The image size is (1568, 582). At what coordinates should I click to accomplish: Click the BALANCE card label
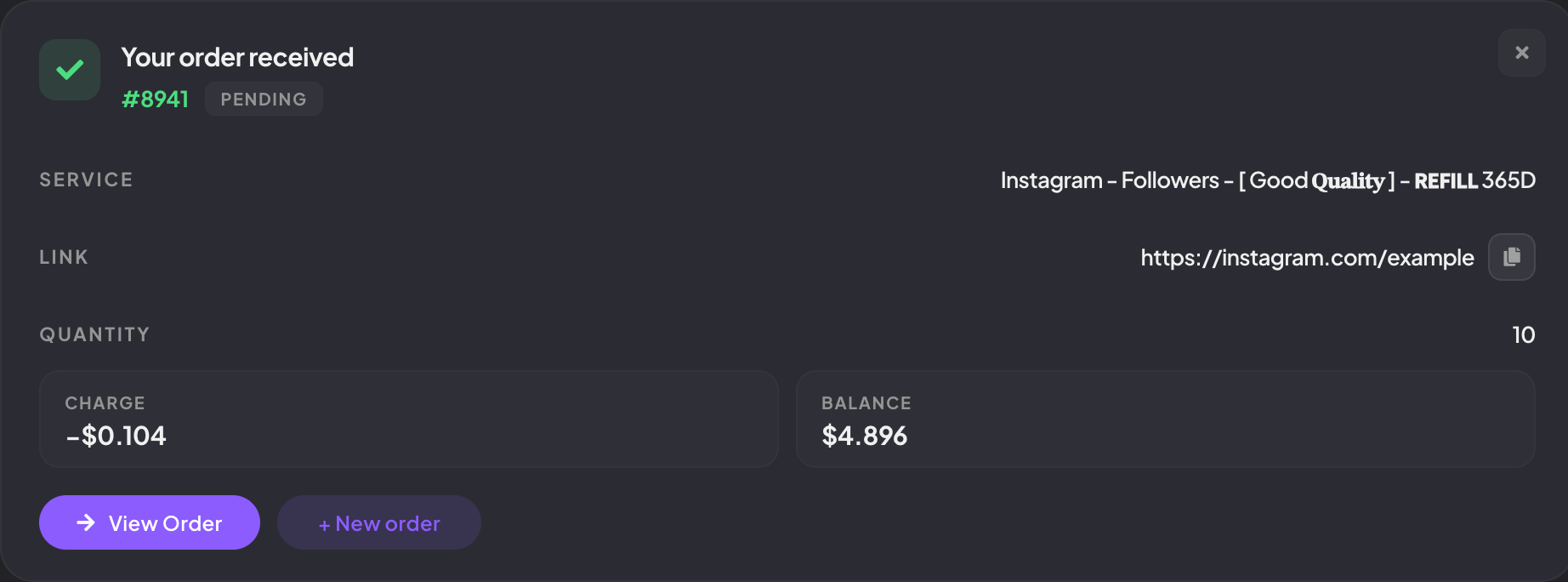(866, 403)
